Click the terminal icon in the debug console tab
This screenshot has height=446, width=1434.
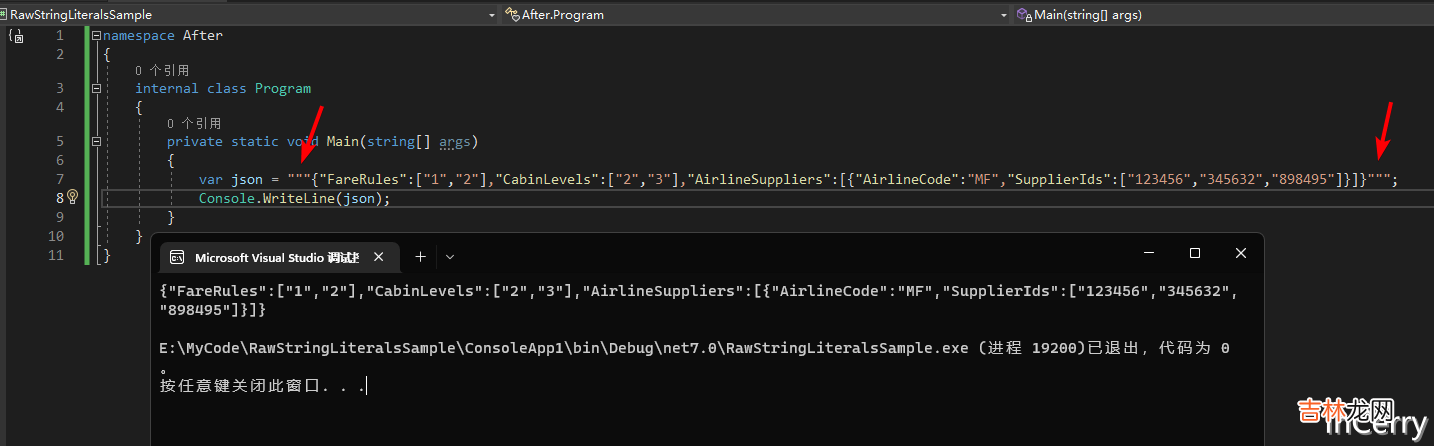(x=177, y=257)
